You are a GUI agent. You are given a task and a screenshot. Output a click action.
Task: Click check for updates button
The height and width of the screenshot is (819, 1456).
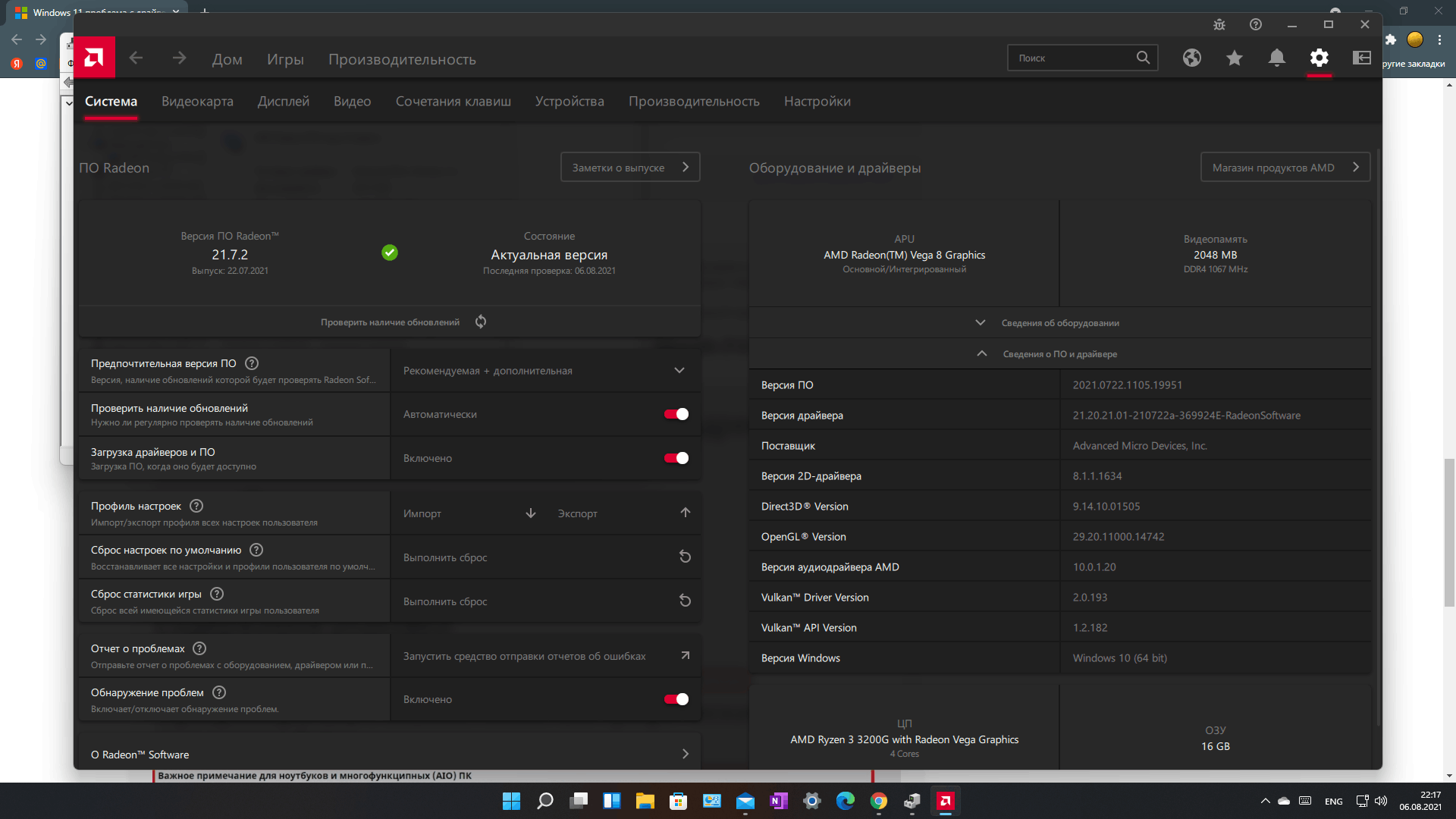coord(390,322)
